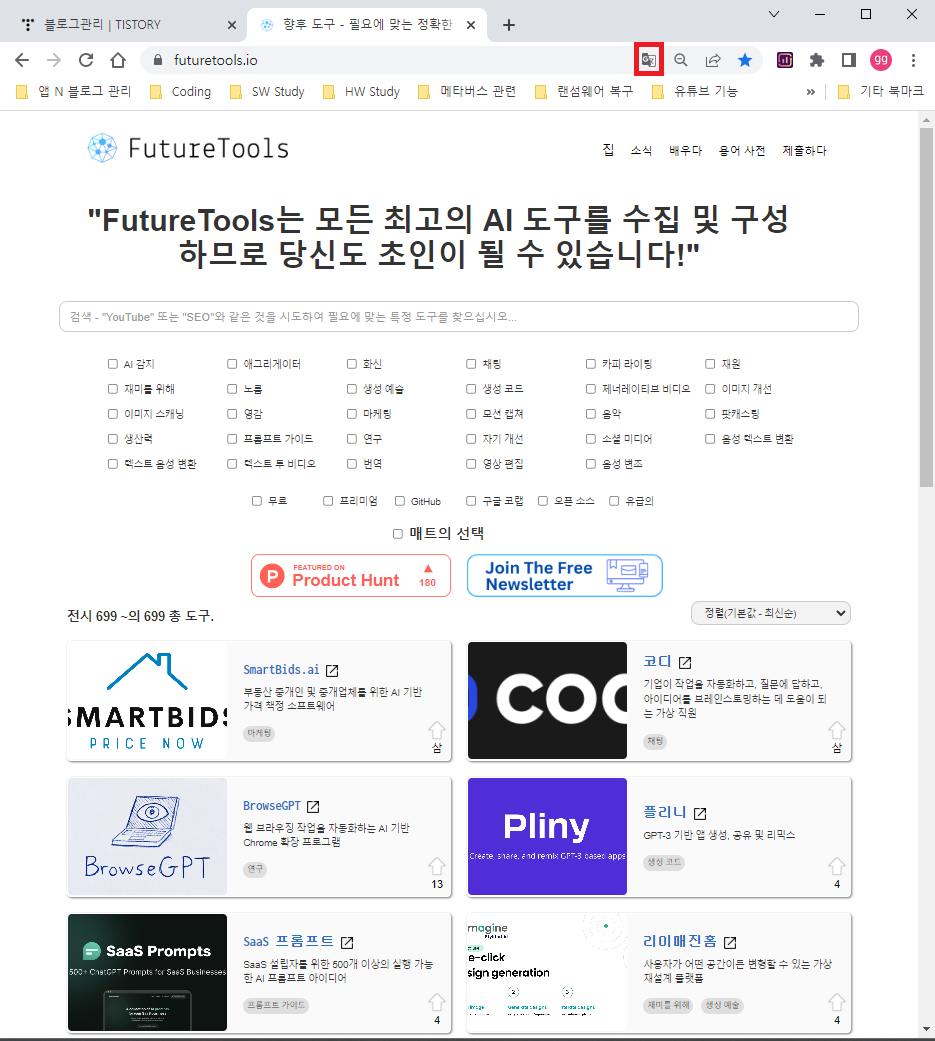The image size is (935, 1041).
Task: Click the FutureTools logo
Action: (189, 148)
